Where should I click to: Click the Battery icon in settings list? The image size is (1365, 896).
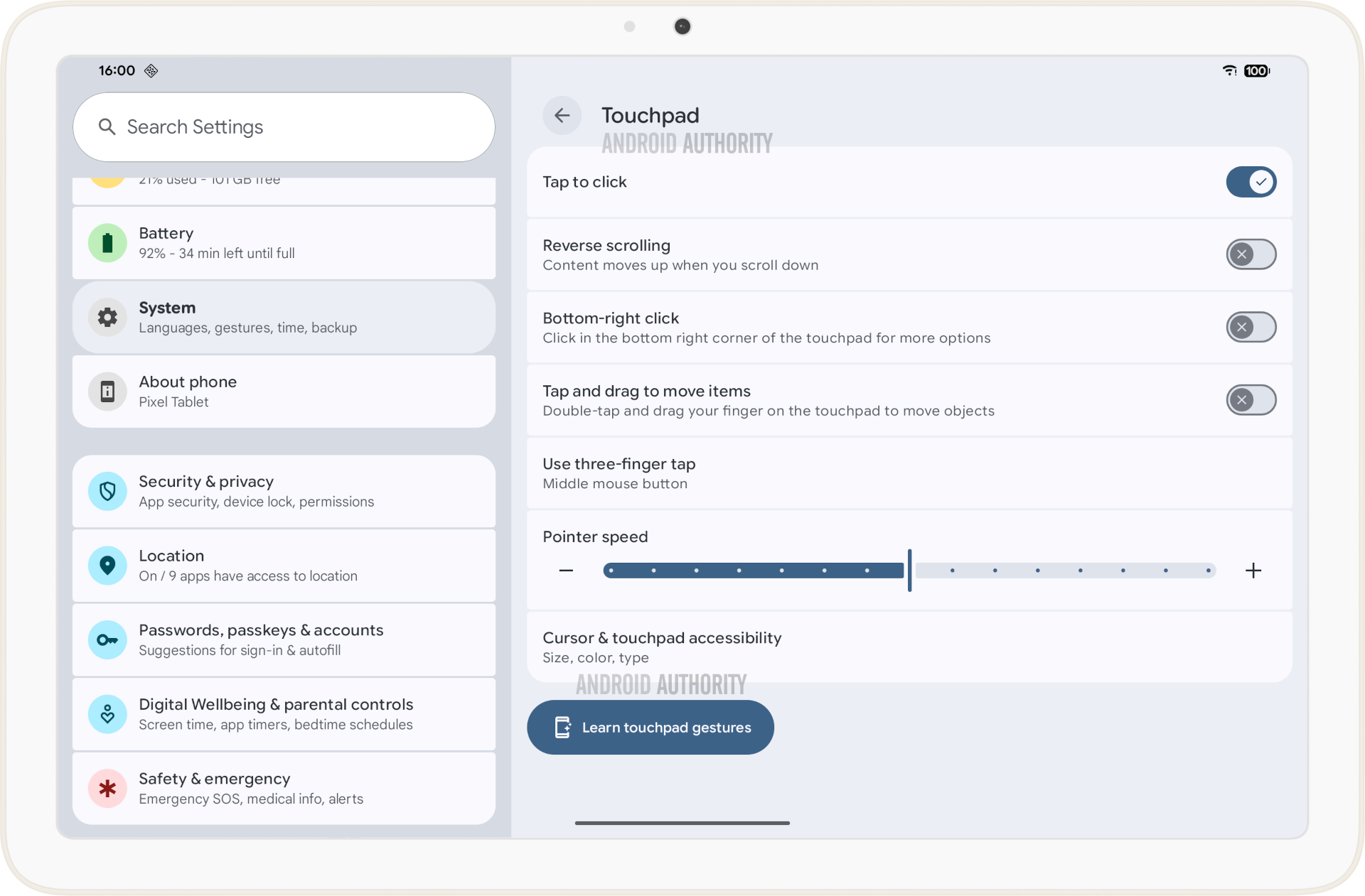tap(107, 243)
